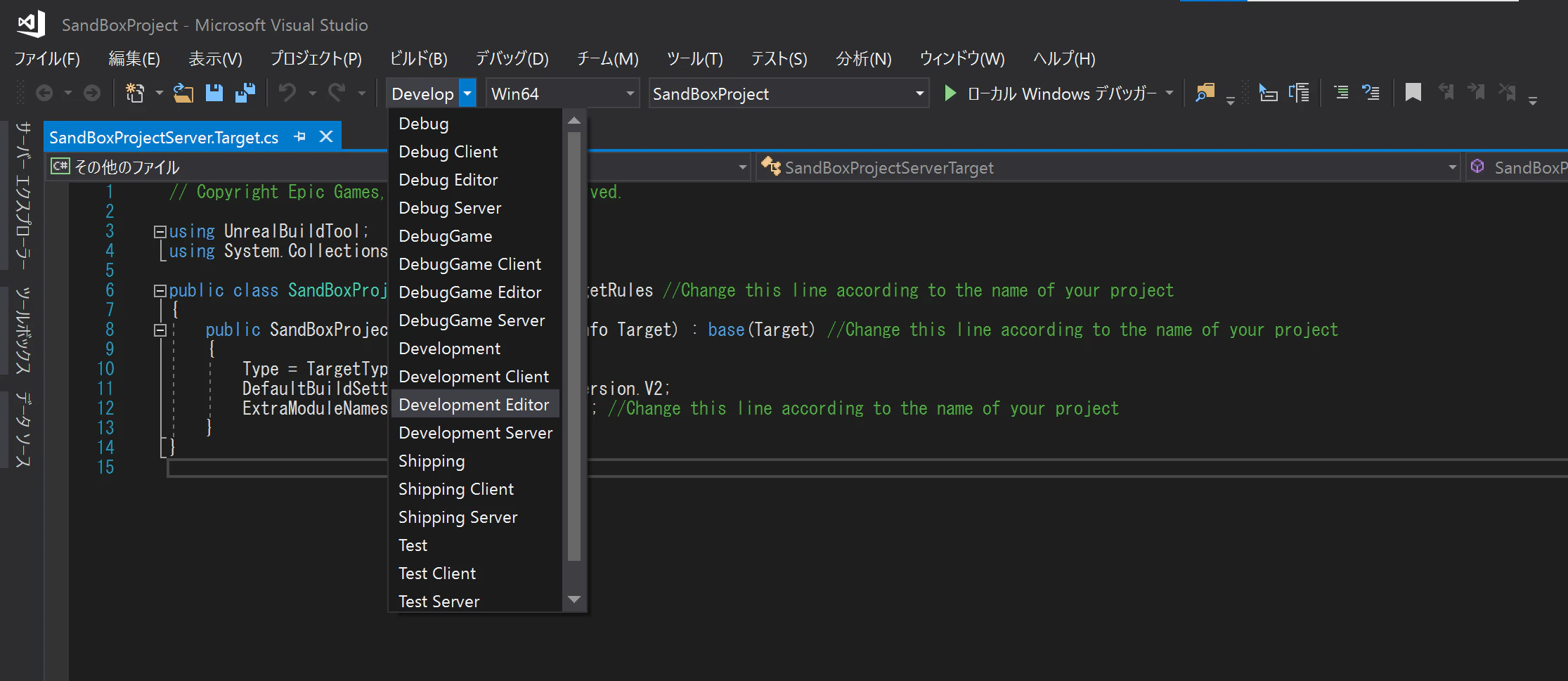Click the green Start Debugging play icon

click(x=950, y=93)
